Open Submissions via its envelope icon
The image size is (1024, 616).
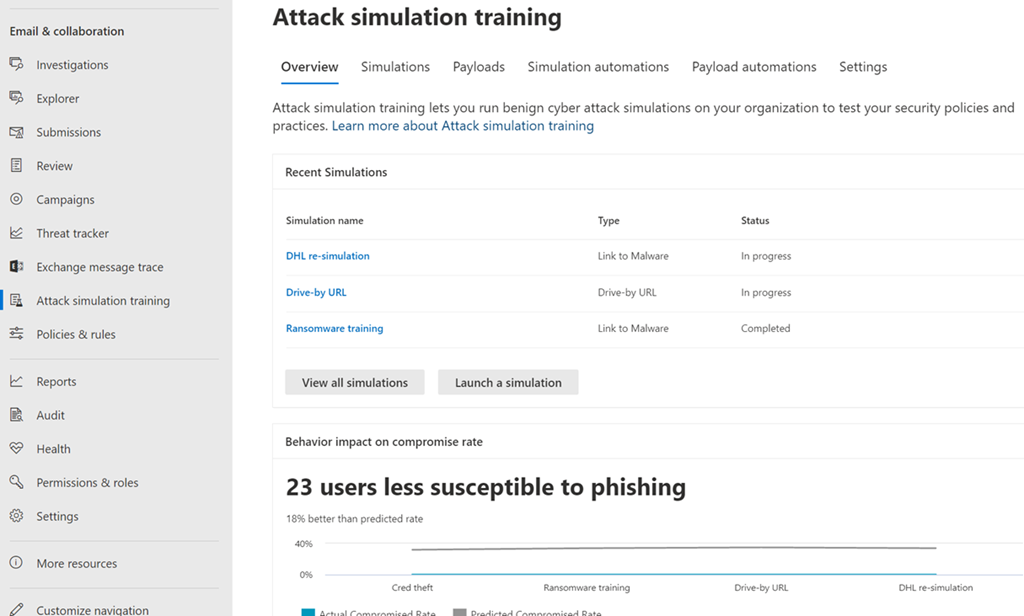(x=16, y=132)
